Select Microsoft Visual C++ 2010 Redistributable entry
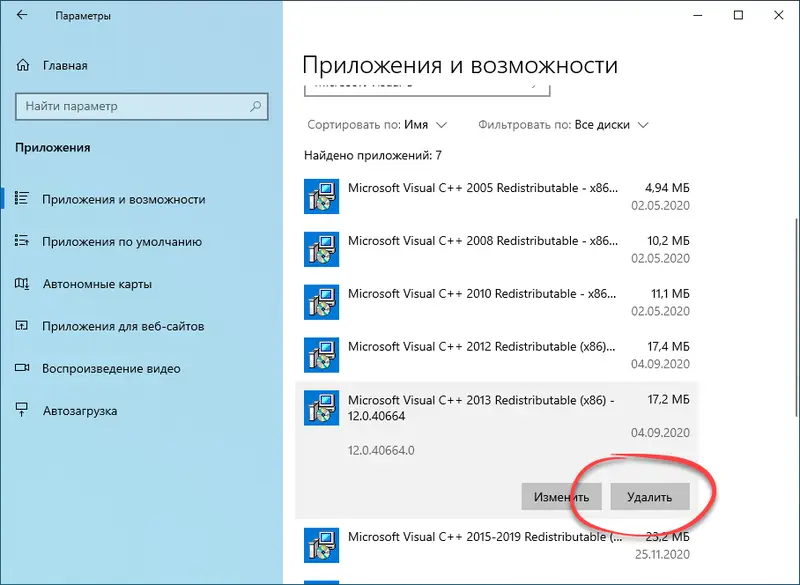800x585 pixels. click(x=497, y=302)
